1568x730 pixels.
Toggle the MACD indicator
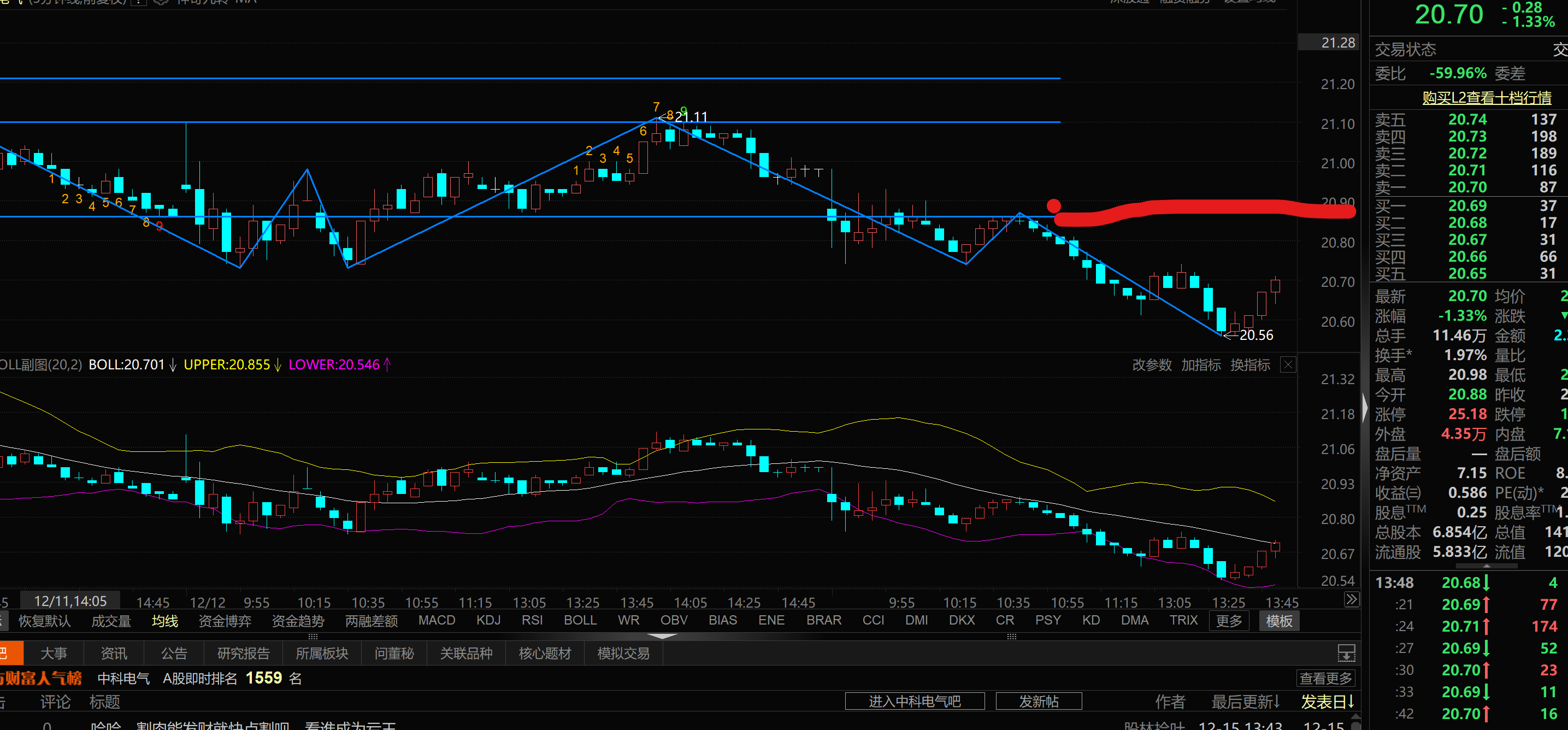click(437, 620)
